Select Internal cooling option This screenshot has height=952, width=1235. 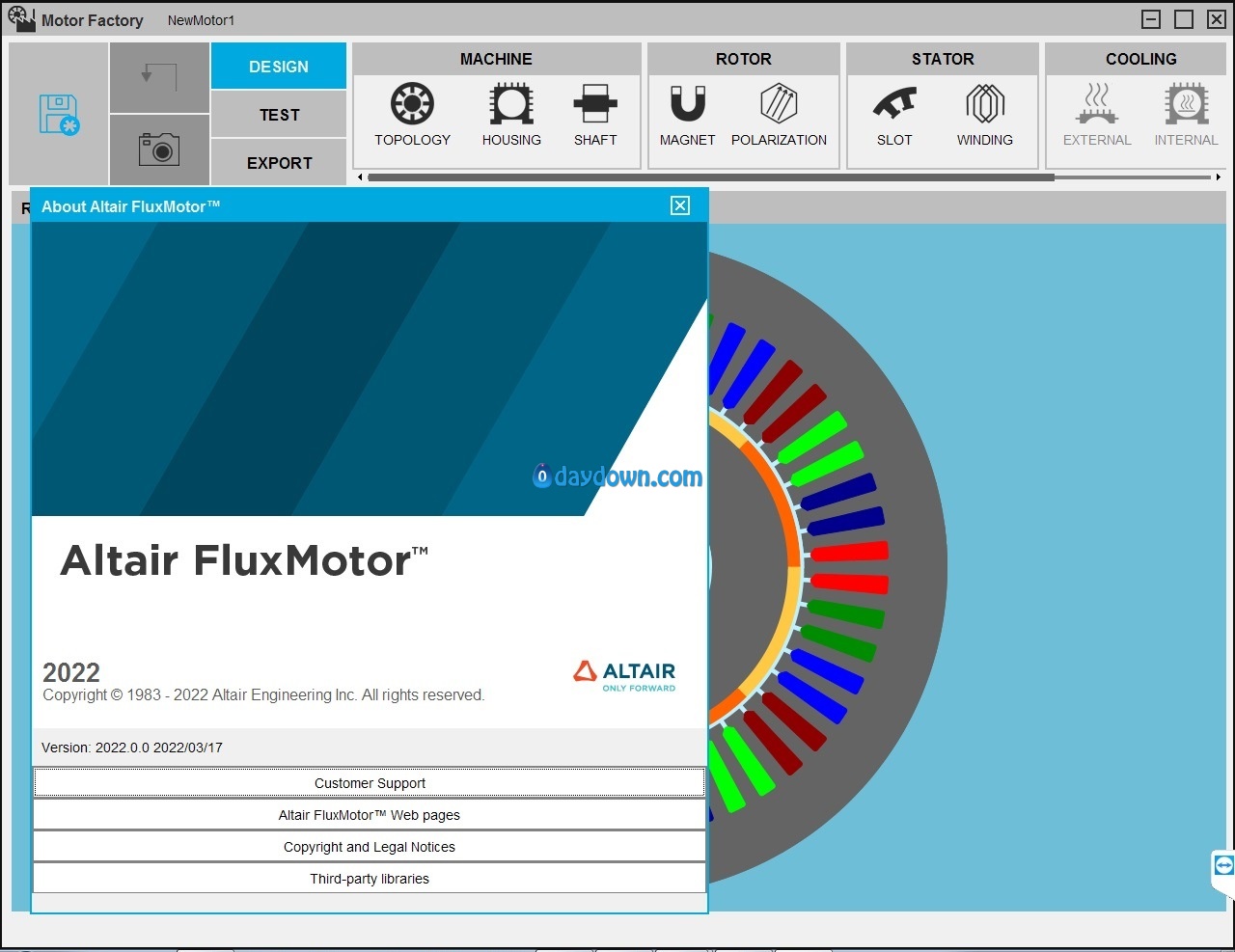click(1186, 116)
